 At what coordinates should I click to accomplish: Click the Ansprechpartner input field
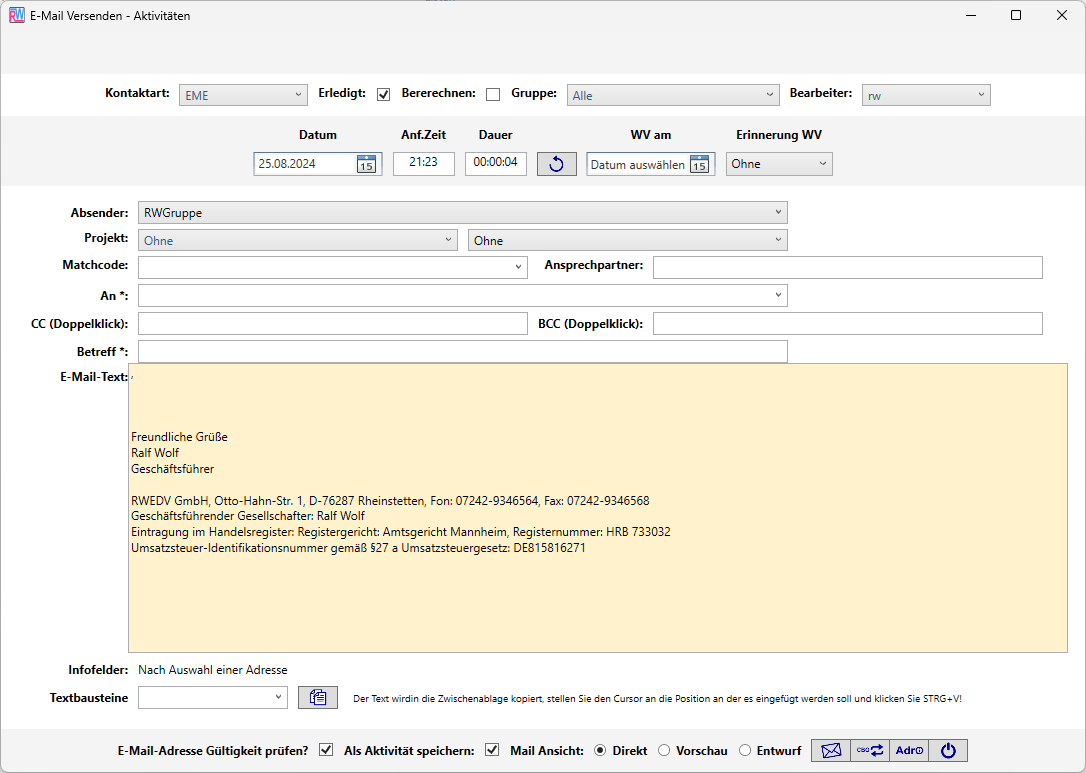click(x=848, y=267)
